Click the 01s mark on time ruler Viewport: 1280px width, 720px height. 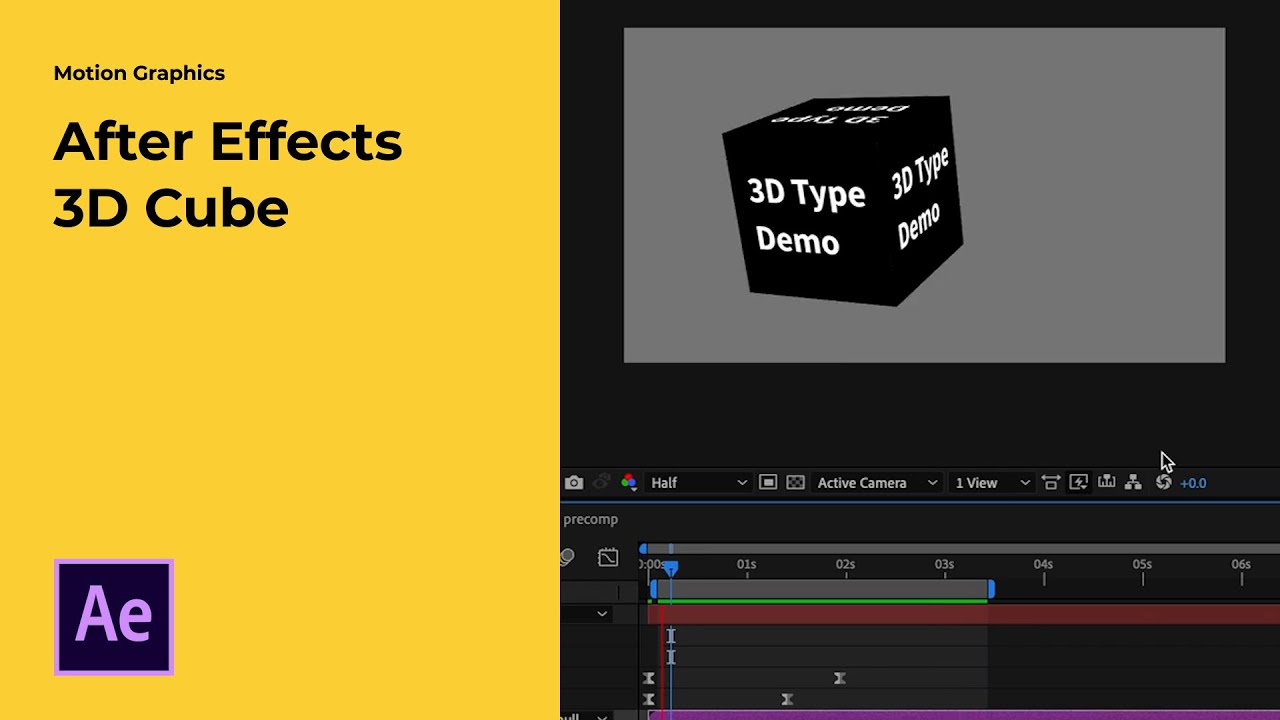[x=746, y=565]
